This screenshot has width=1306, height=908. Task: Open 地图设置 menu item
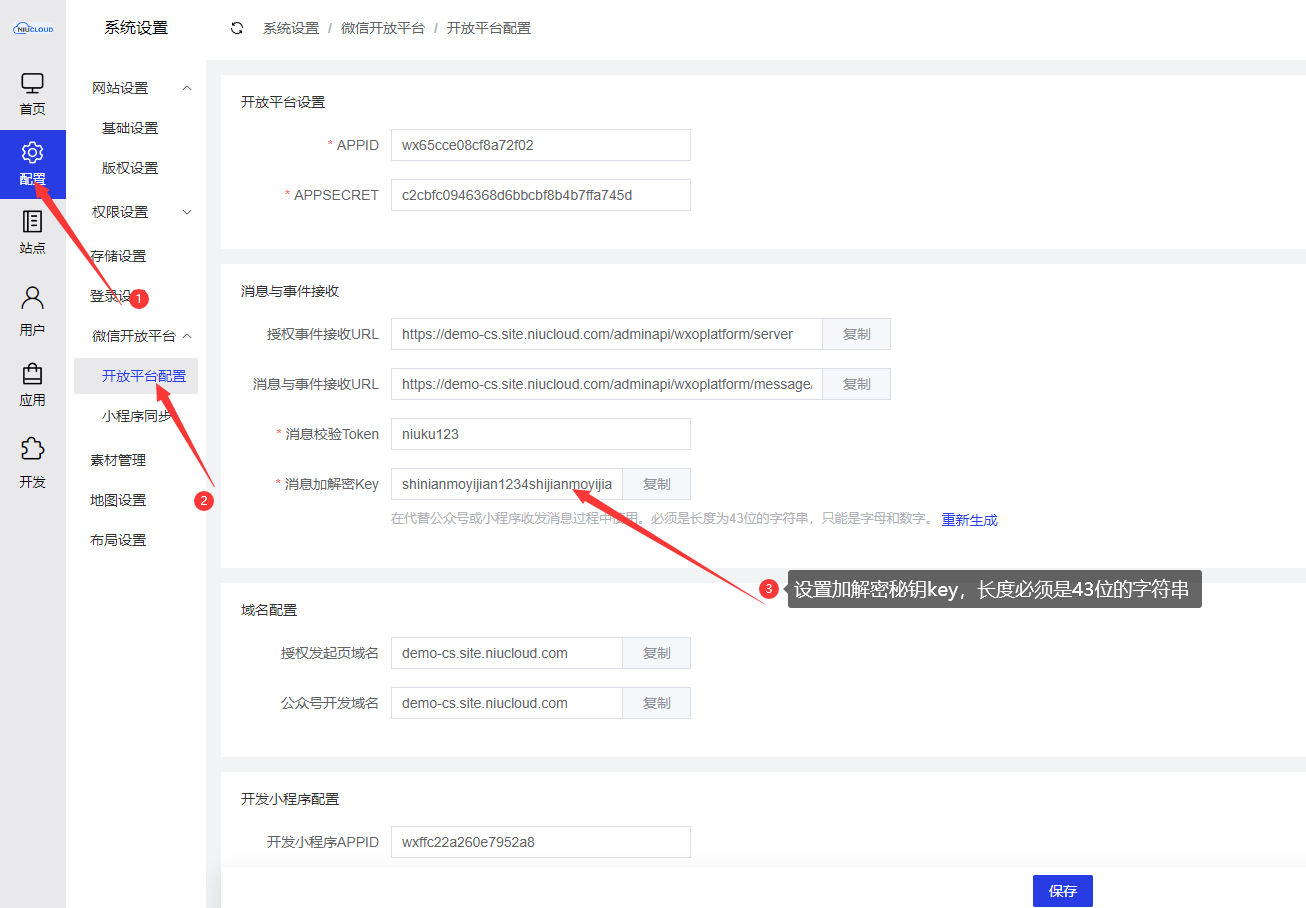click(x=118, y=500)
